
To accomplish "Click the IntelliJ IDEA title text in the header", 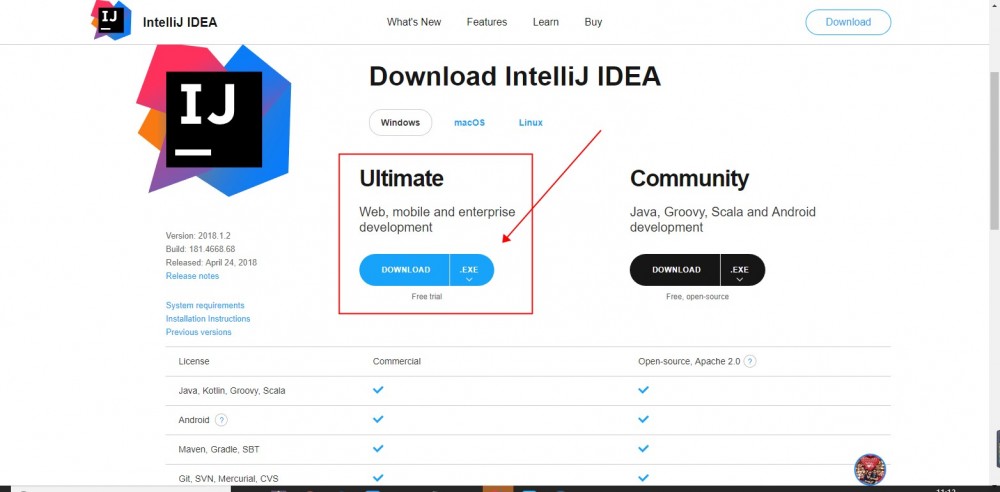I will [180, 22].
